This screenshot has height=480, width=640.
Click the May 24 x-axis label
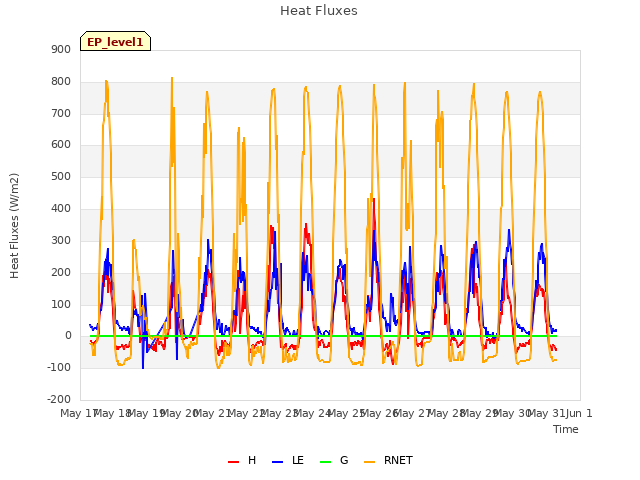[312, 413]
